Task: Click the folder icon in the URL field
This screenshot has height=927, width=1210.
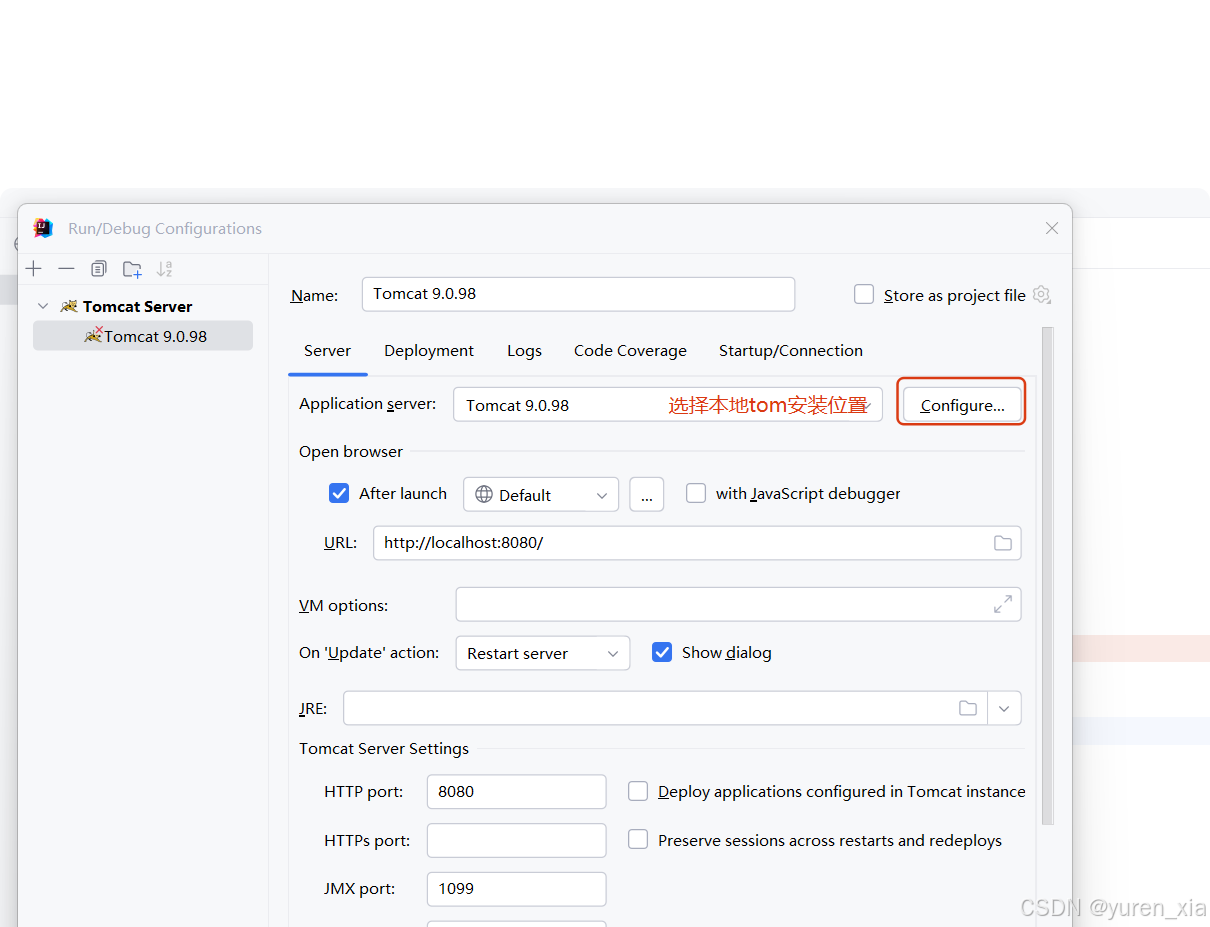Action: (x=1002, y=543)
